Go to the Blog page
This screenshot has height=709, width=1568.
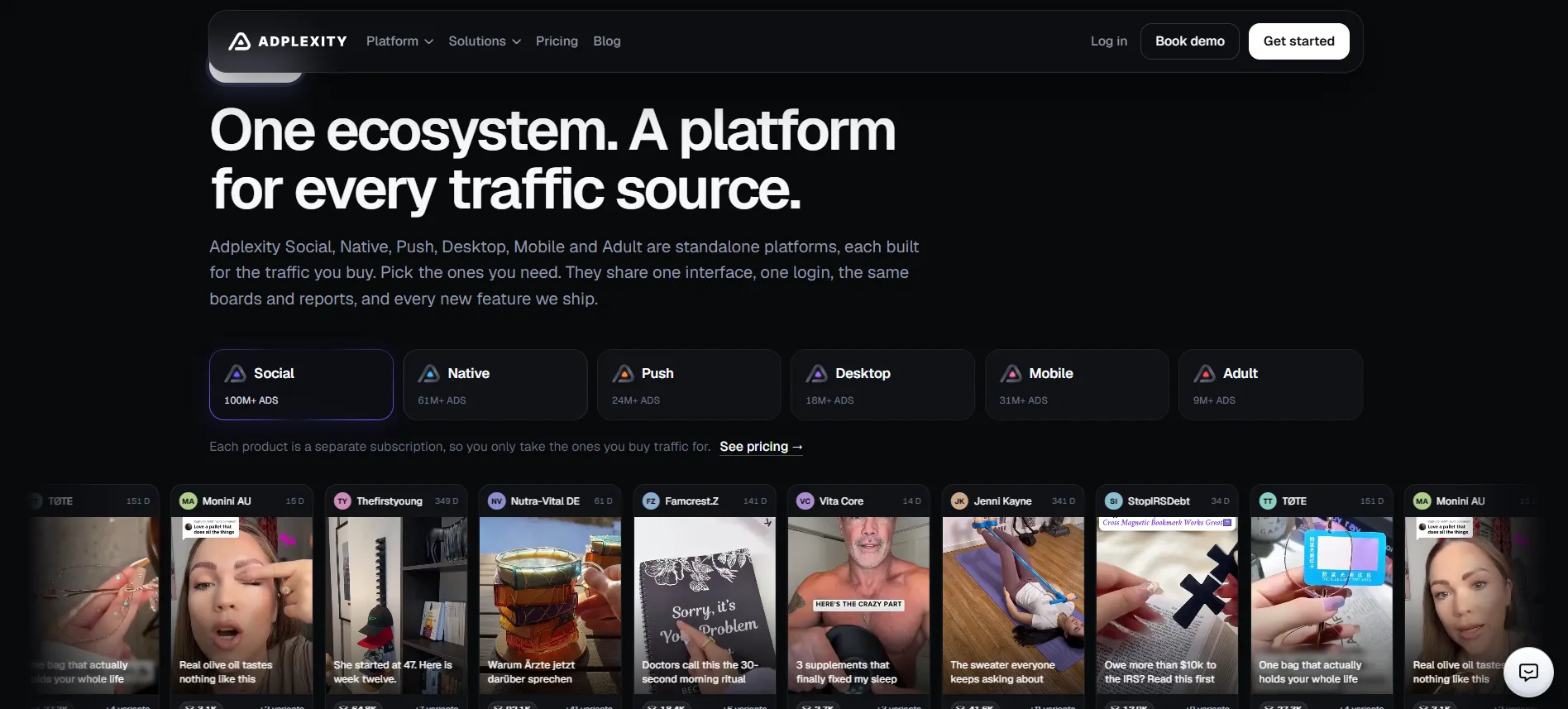point(607,41)
